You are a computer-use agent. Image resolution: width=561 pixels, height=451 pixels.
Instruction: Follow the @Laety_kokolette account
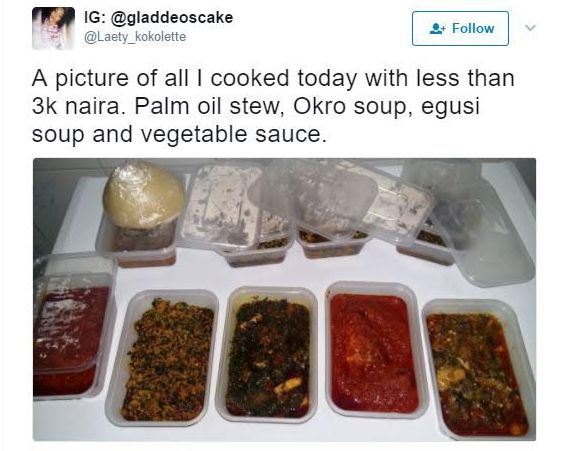[460, 29]
